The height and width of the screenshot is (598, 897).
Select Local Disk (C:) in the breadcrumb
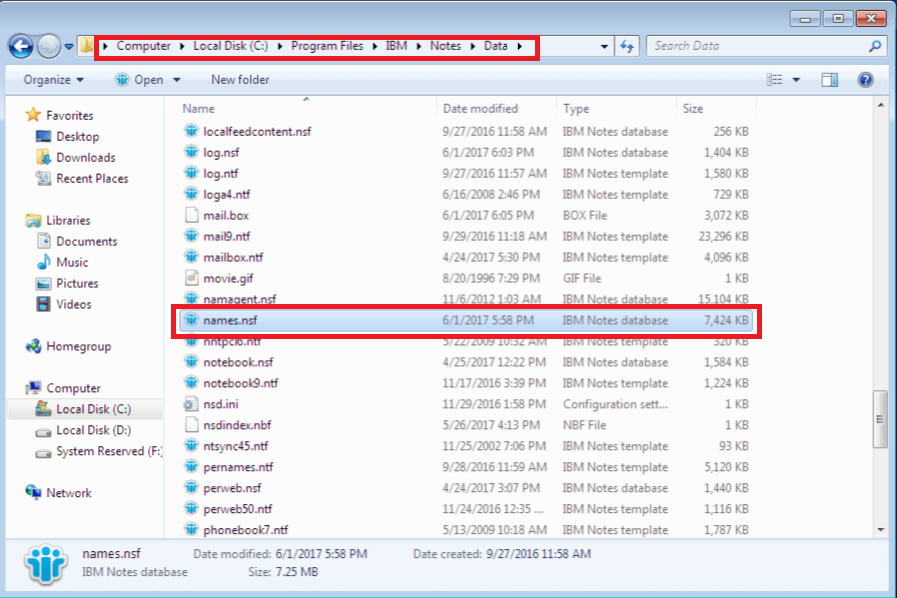pyautogui.click(x=231, y=46)
